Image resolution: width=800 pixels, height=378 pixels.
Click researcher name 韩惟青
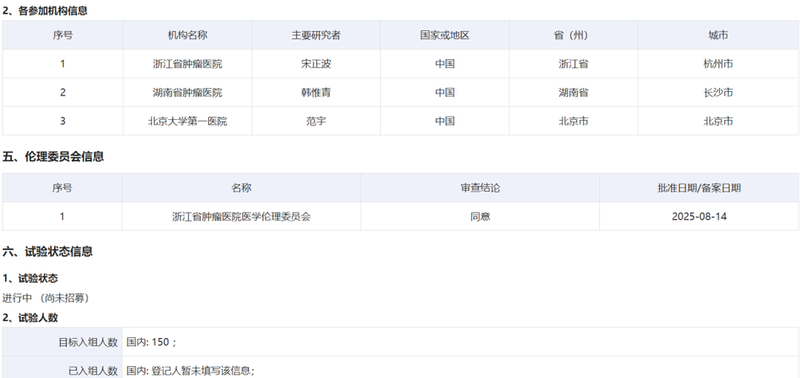point(316,93)
